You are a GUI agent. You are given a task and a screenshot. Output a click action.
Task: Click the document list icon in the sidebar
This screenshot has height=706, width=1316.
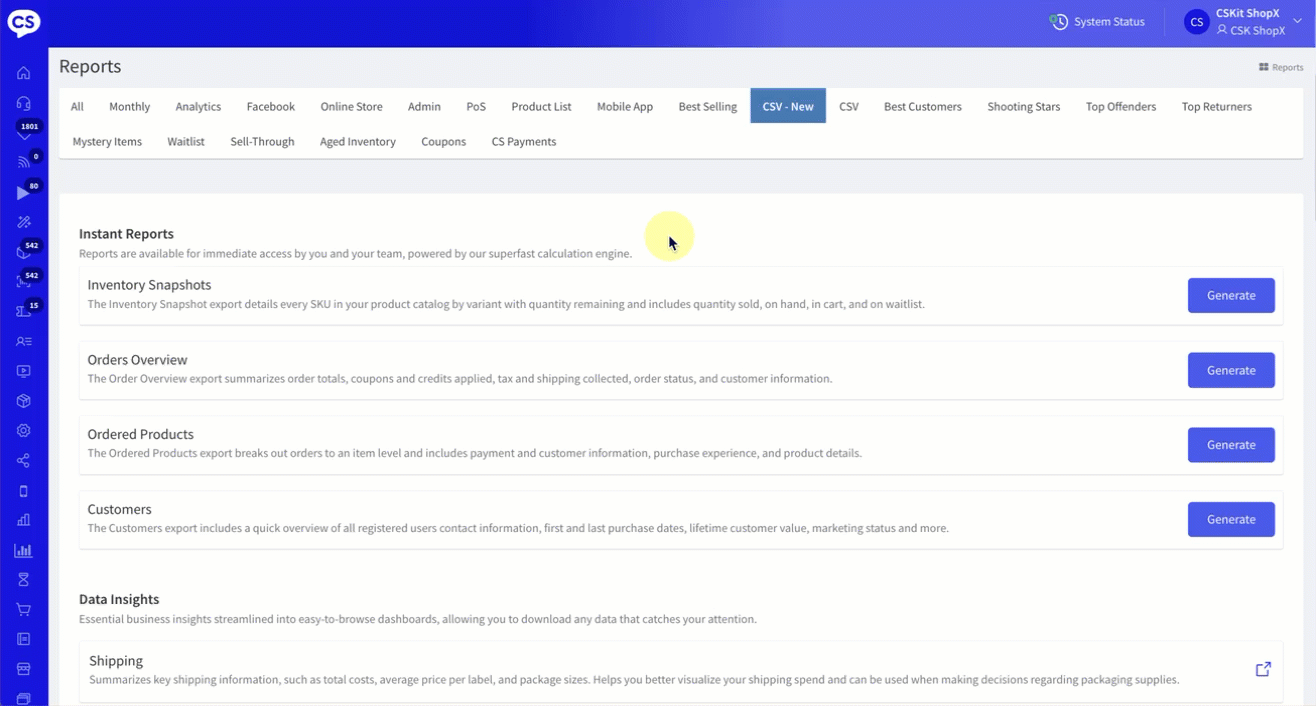pyautogui.click(x=24, y=639)
